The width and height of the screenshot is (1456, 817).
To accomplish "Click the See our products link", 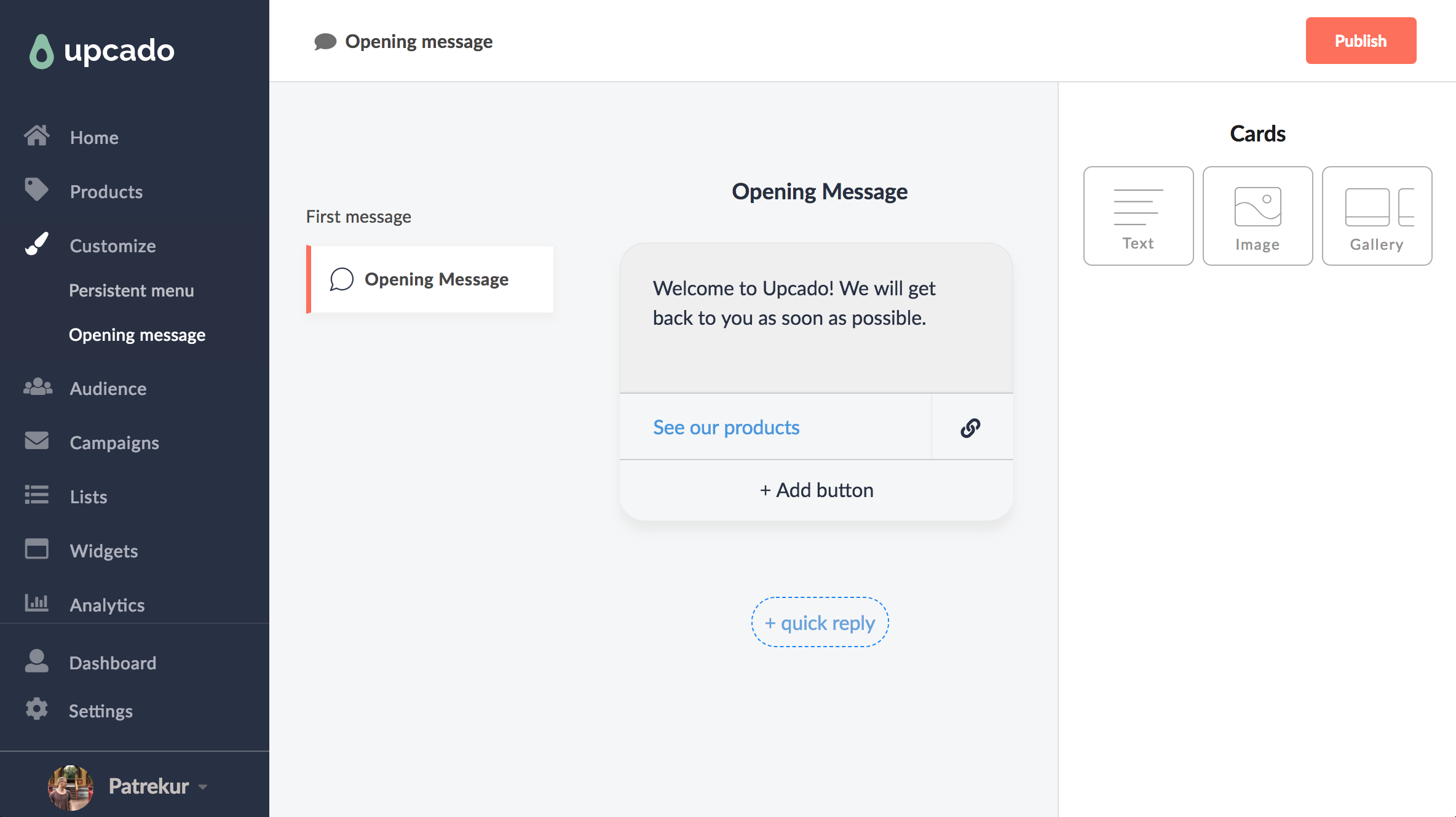I will coord(726,428).
